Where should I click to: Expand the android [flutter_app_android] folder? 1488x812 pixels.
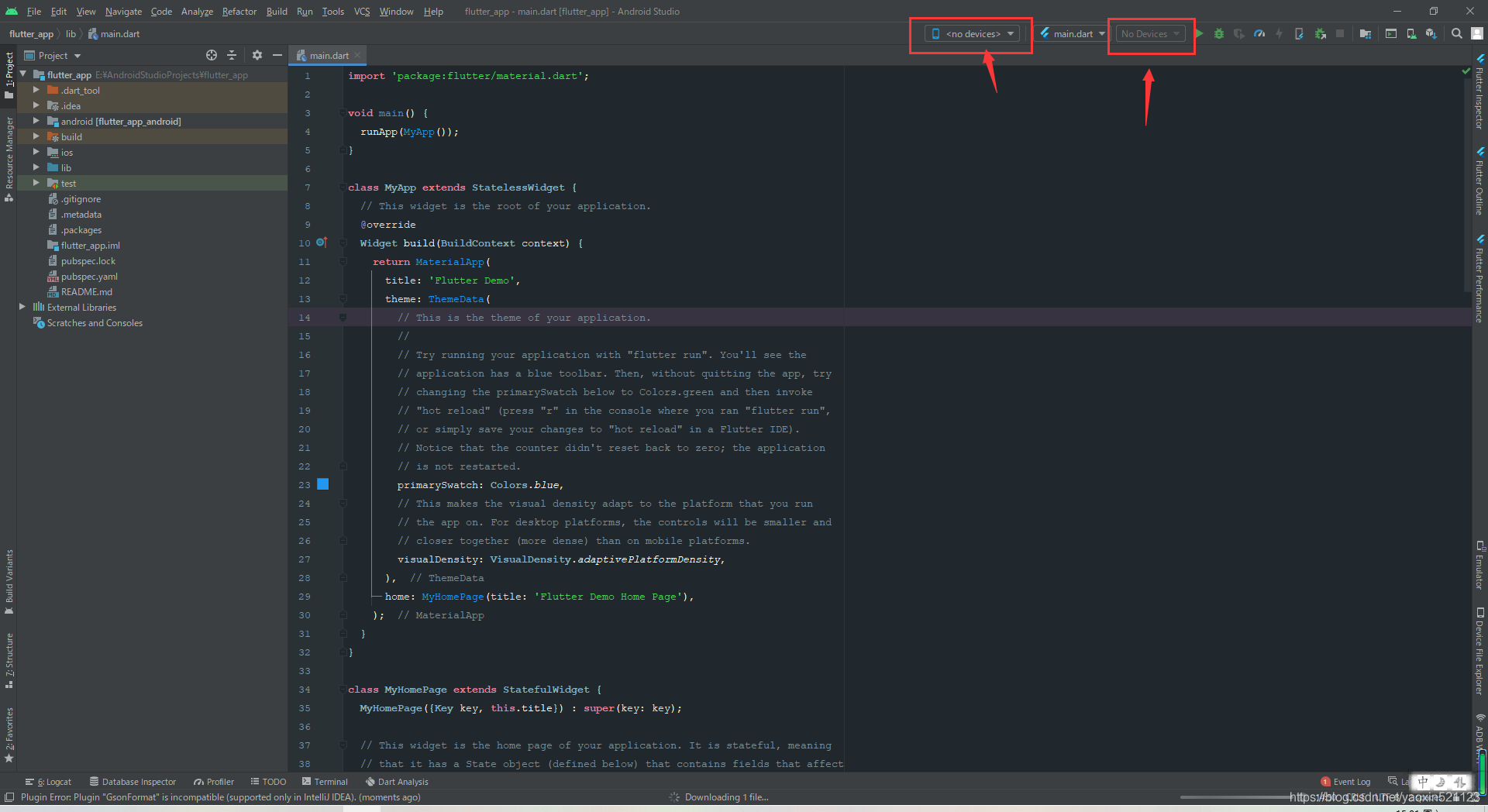[x=36, y=121]
